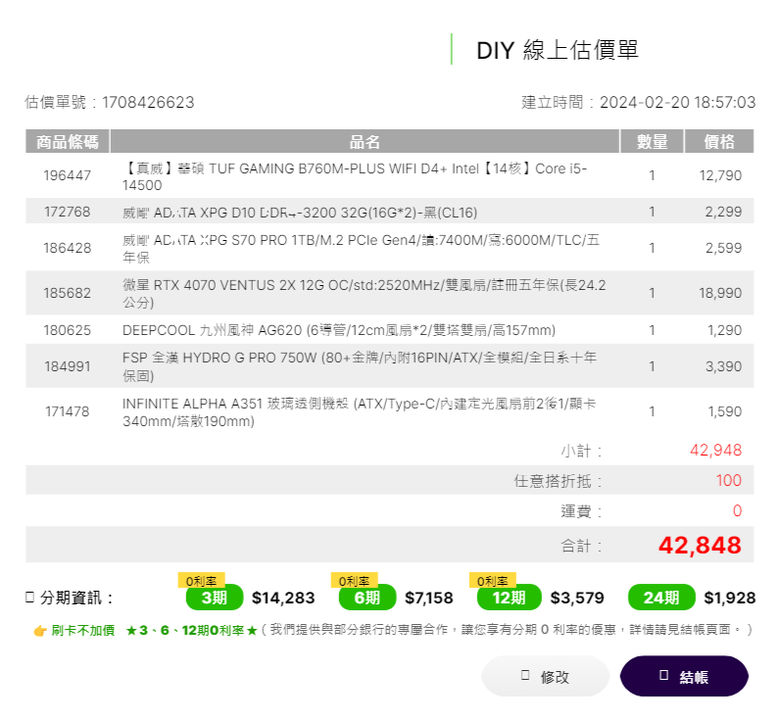Select the 6期 installment badge
Viewport: 780px width, 720px height.
367,597
